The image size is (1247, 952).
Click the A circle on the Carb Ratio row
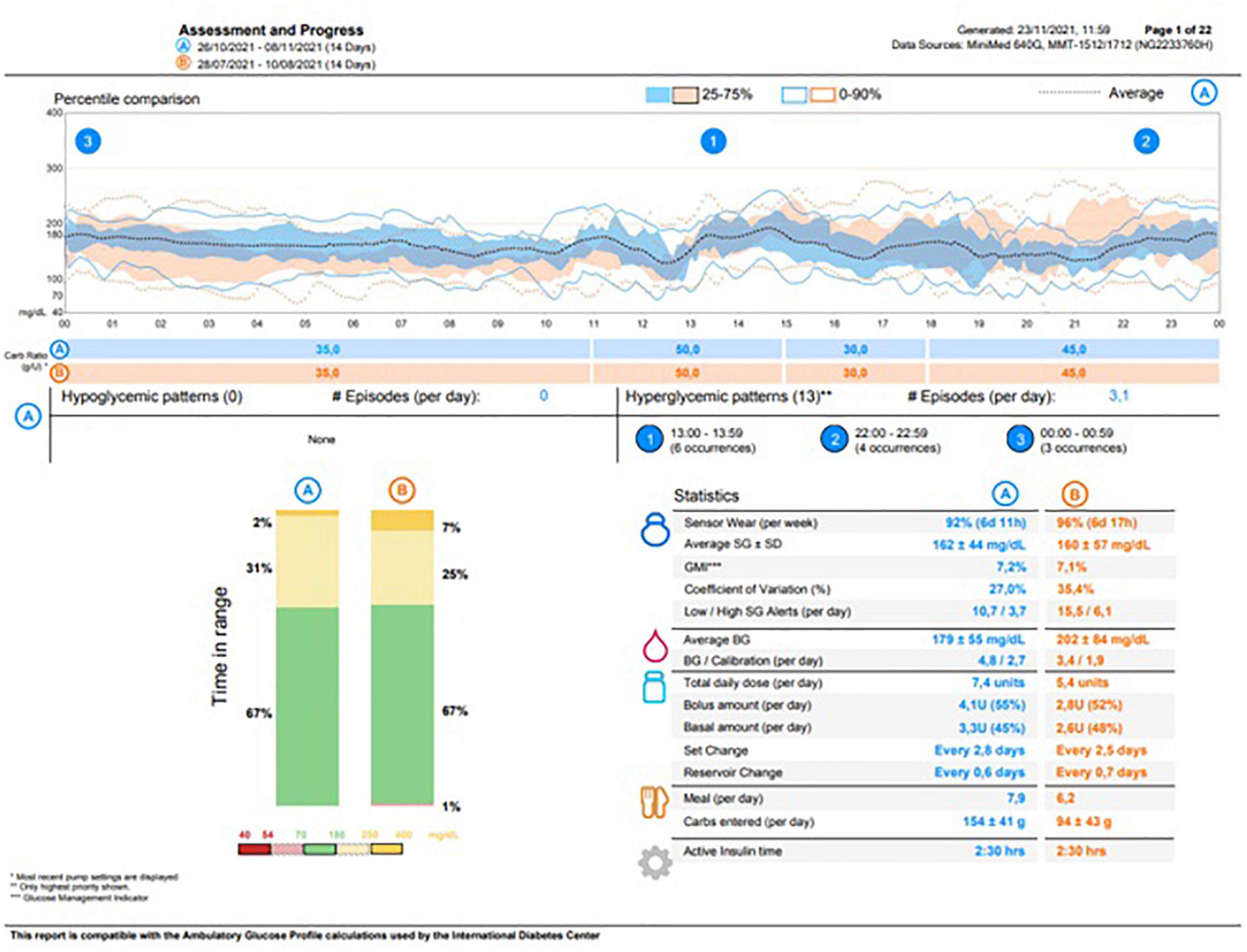click(60, 350)
